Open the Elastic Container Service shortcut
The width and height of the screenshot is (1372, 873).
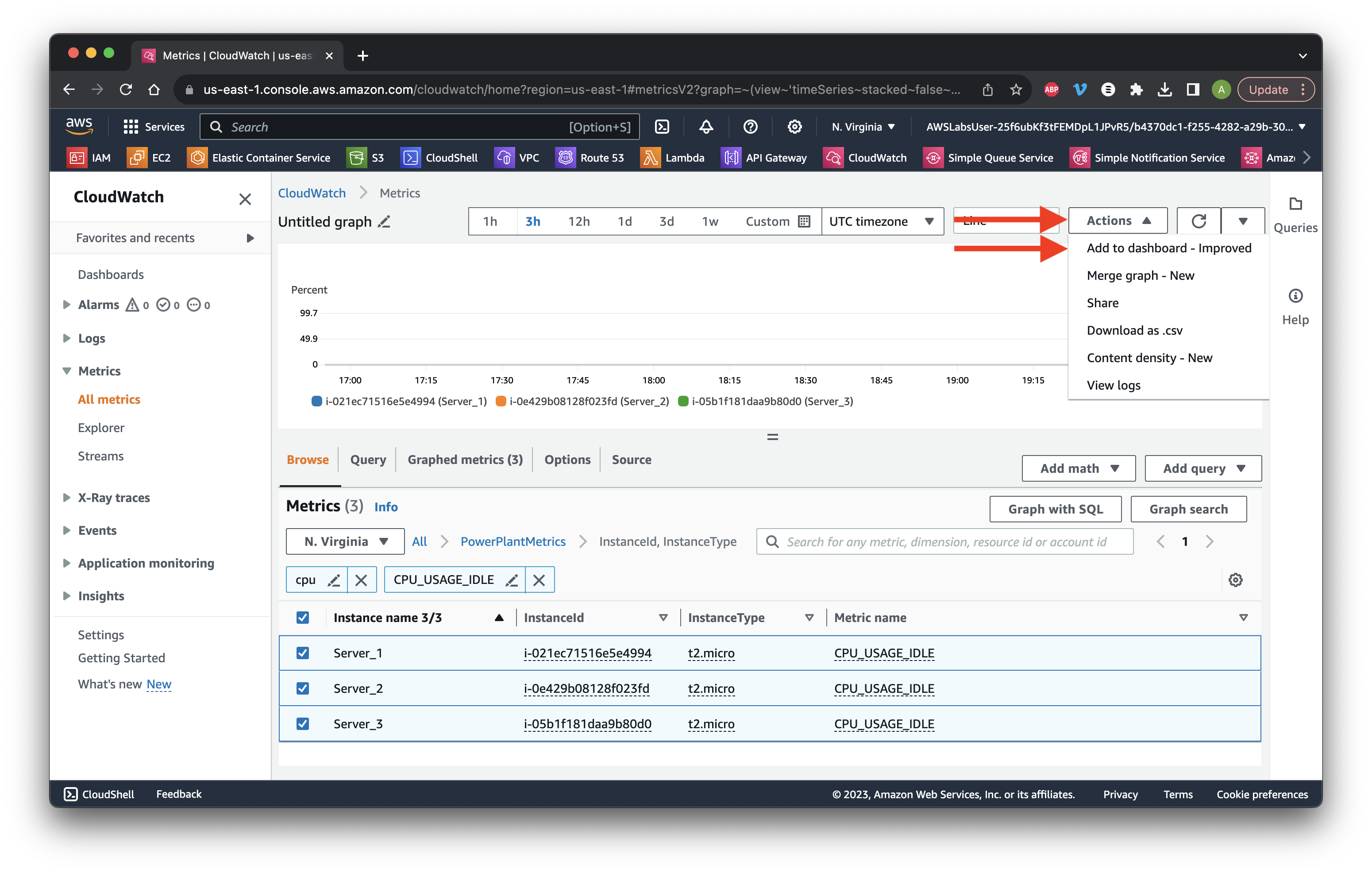coord(258,158)
